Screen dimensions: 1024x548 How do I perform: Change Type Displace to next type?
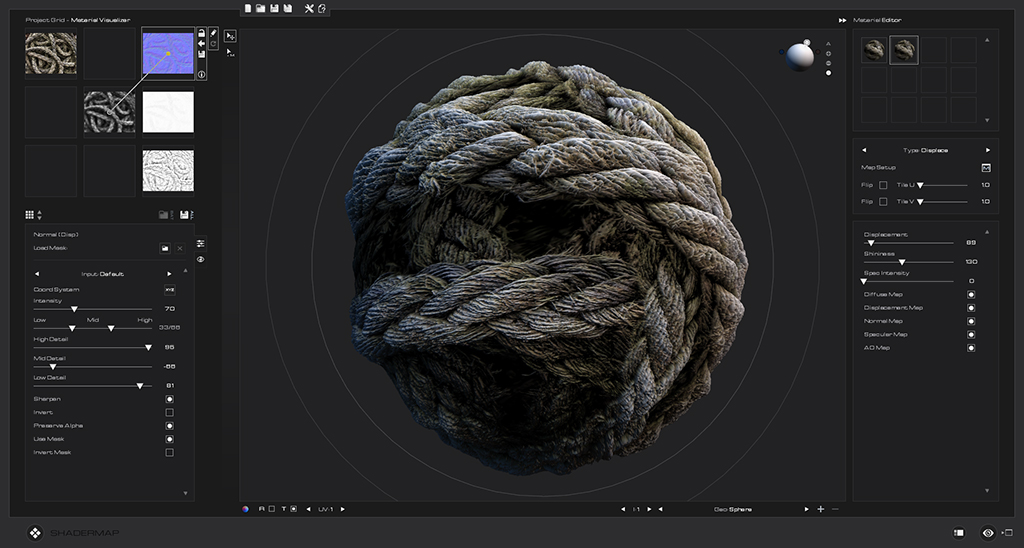point(988,150)
